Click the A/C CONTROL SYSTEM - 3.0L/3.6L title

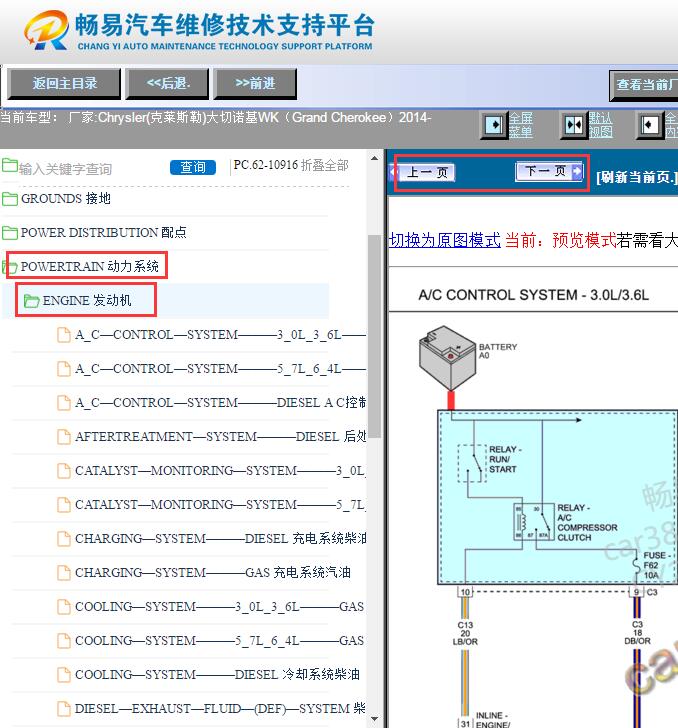click(533, 295)
